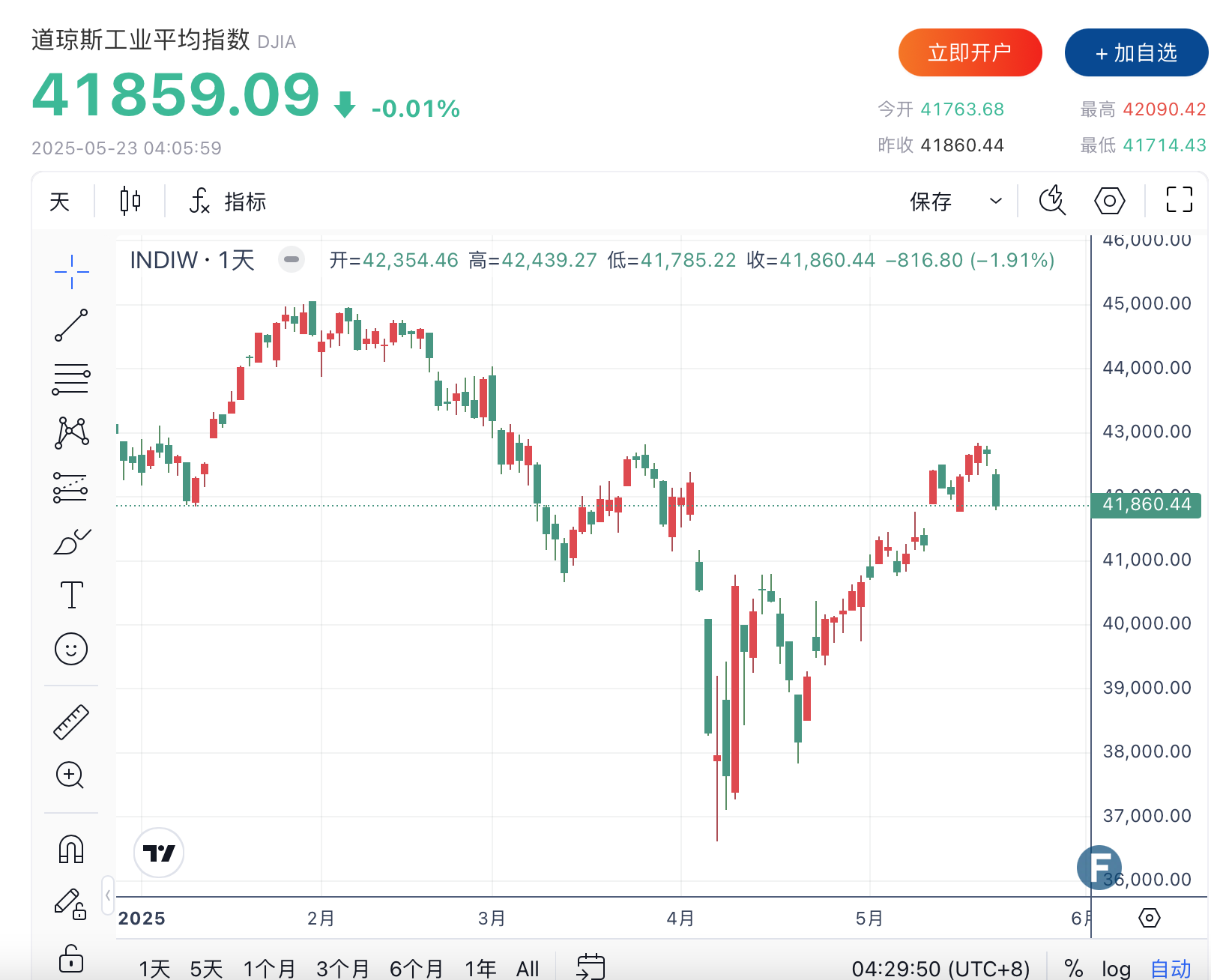Image resolution: width=1211 pixels, height=980 pixels.
Task: Click the candlestick chart style icon
Action: click(130, 201)
